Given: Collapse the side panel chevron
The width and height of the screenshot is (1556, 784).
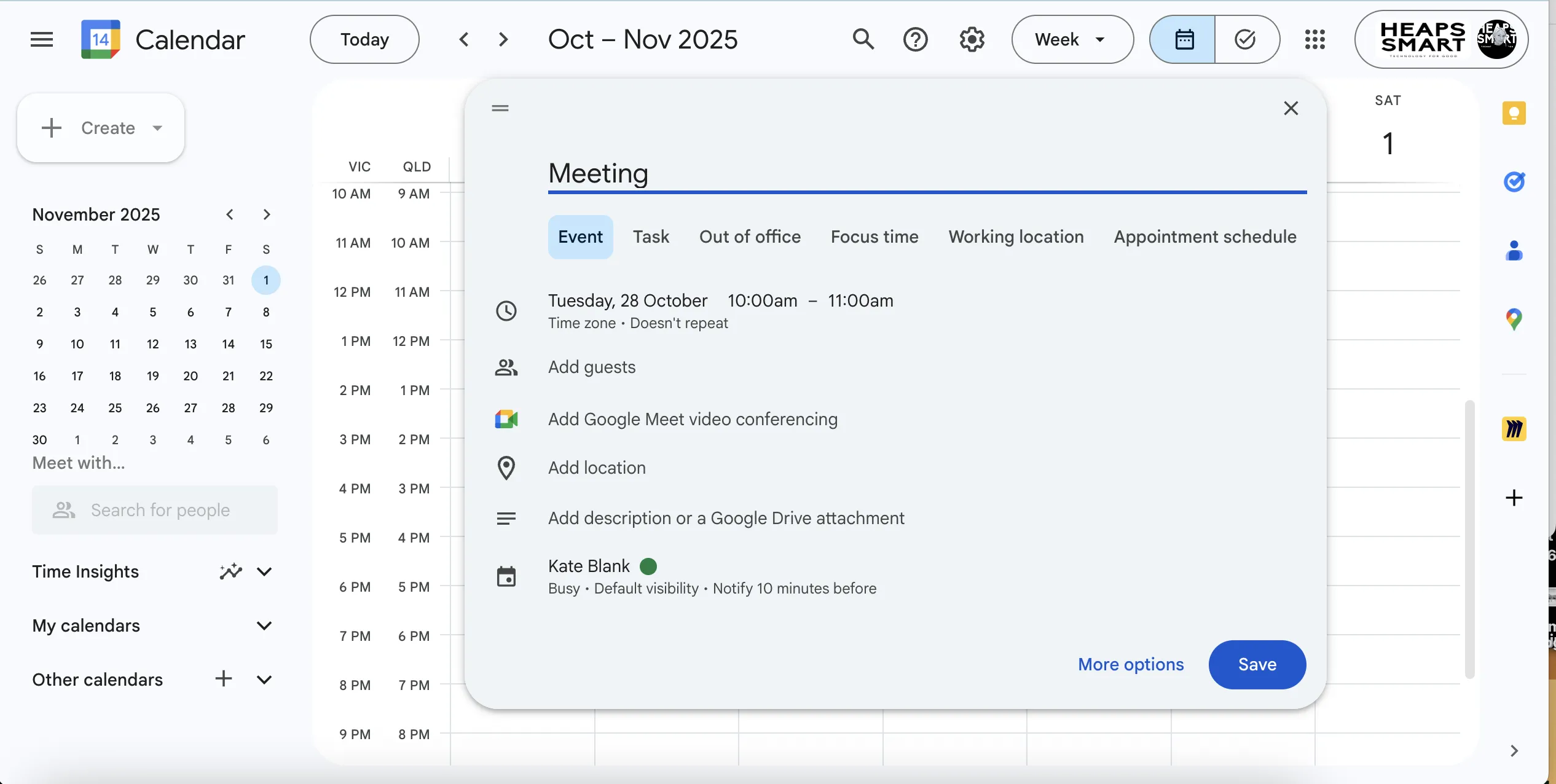Looking at the screenshot, I should (x=1514, y=751).
